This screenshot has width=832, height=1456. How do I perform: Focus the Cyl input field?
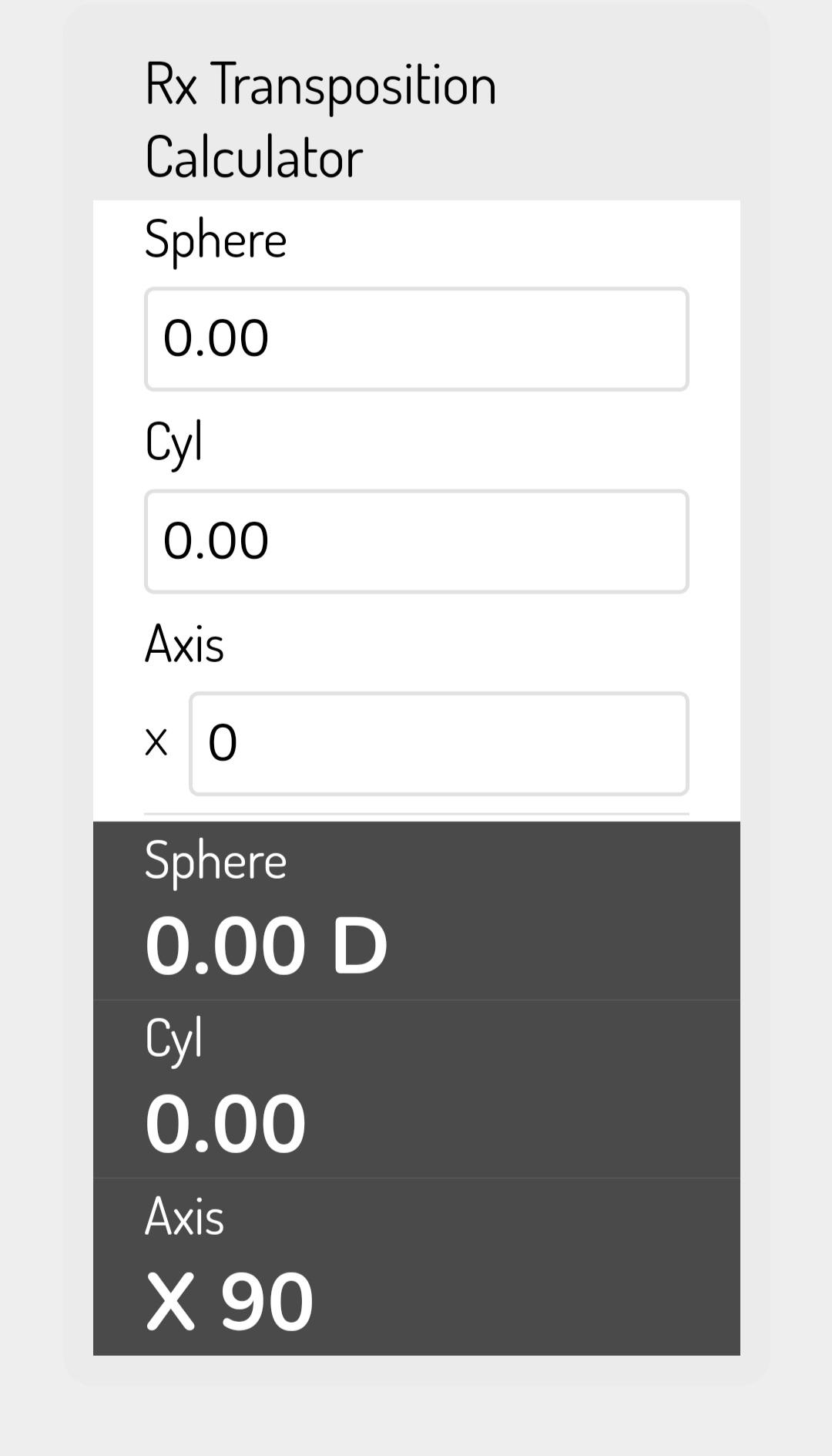point(416,541)
